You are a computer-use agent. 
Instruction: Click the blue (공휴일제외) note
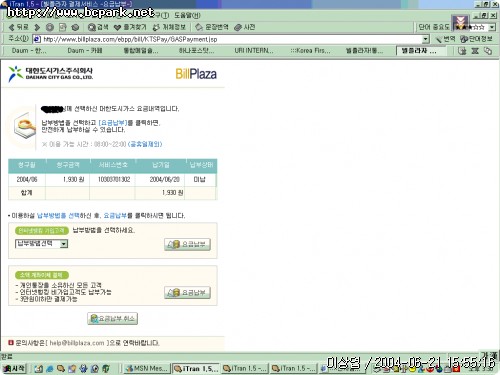(145, 144)
